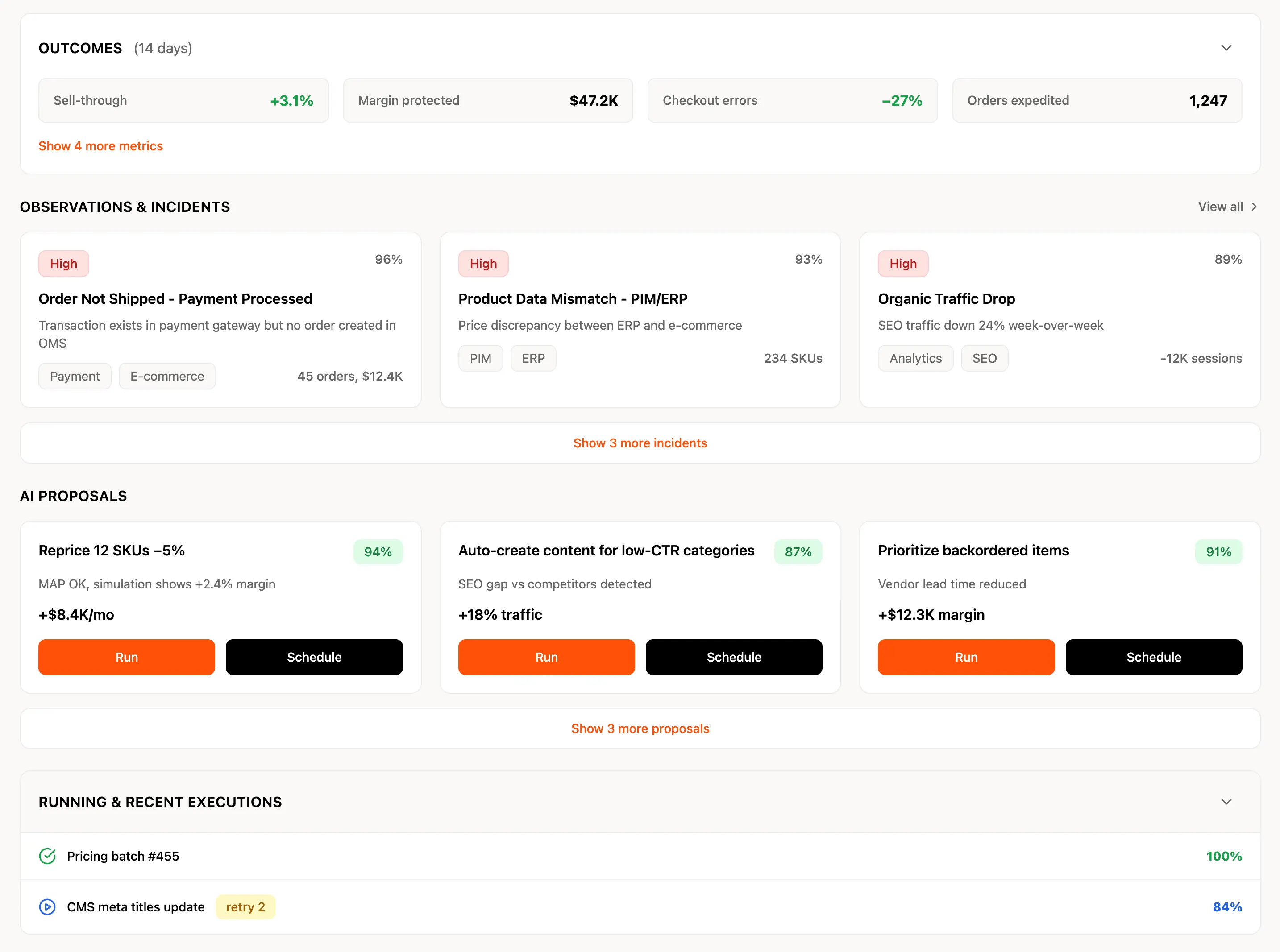Viewport: 1280px width, 952px height.
Task: Open the Checkout errors metric tile
Action: [792, 100]
